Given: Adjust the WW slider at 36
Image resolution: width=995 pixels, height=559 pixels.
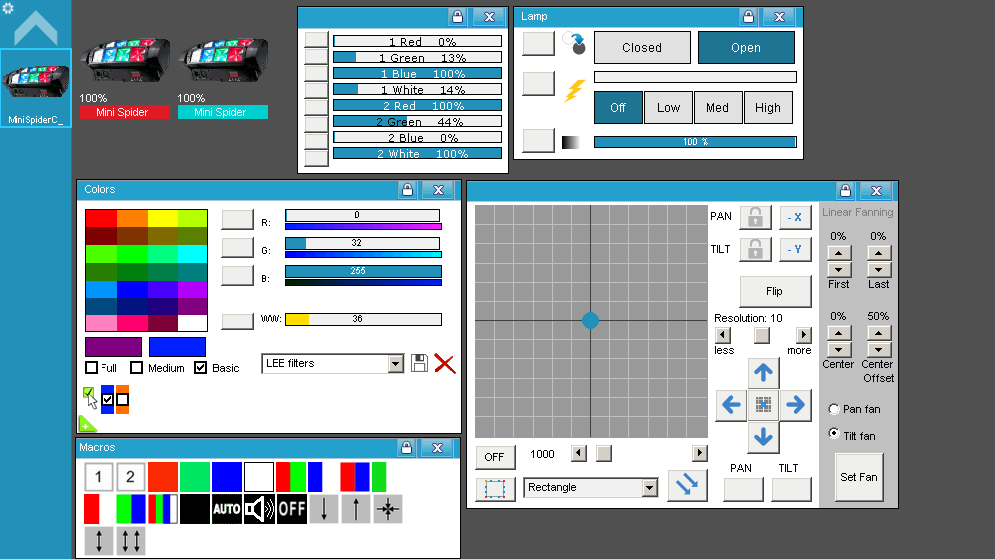Looking at the screenshot, I should [x=363, y=319].
